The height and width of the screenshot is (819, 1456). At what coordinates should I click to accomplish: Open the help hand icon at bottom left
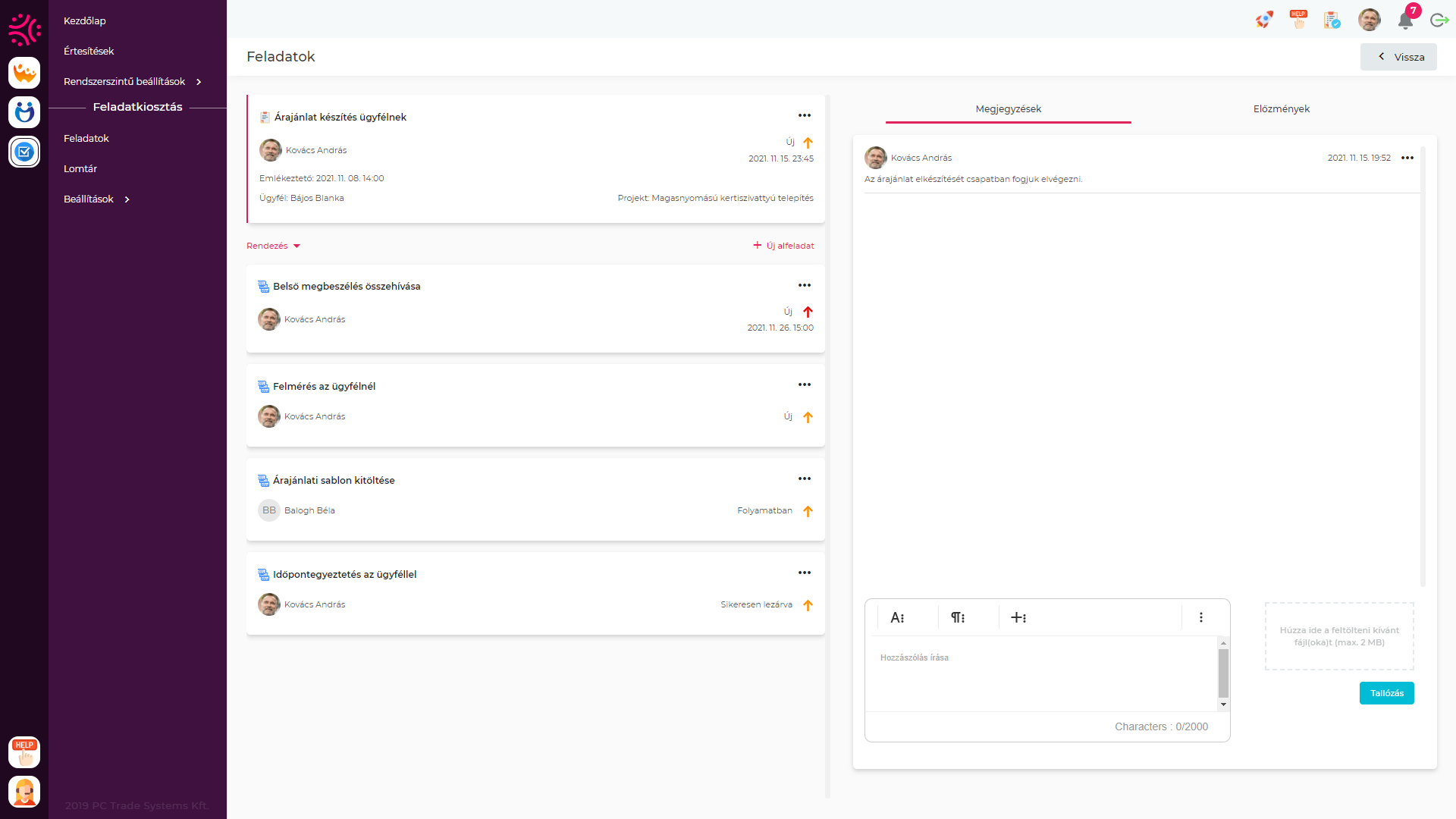(x=24, y=752)
